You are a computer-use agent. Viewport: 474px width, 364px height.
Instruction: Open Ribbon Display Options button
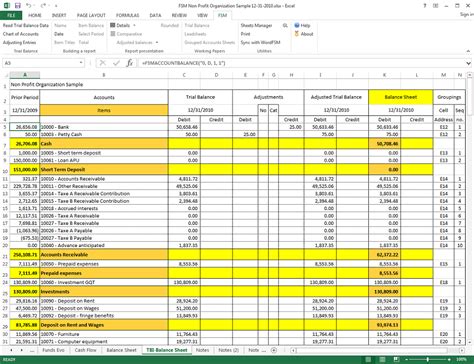pos(436,6)
